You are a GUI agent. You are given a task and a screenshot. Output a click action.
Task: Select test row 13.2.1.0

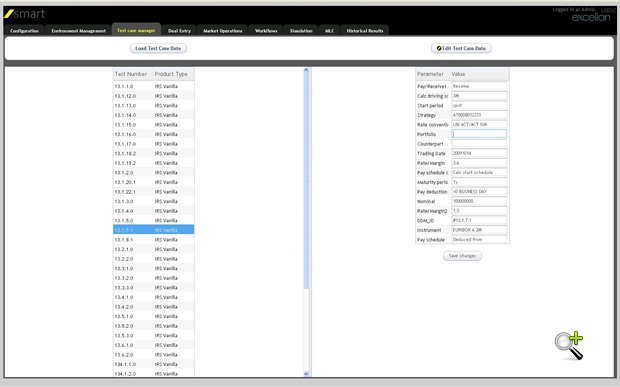[153, 249]
